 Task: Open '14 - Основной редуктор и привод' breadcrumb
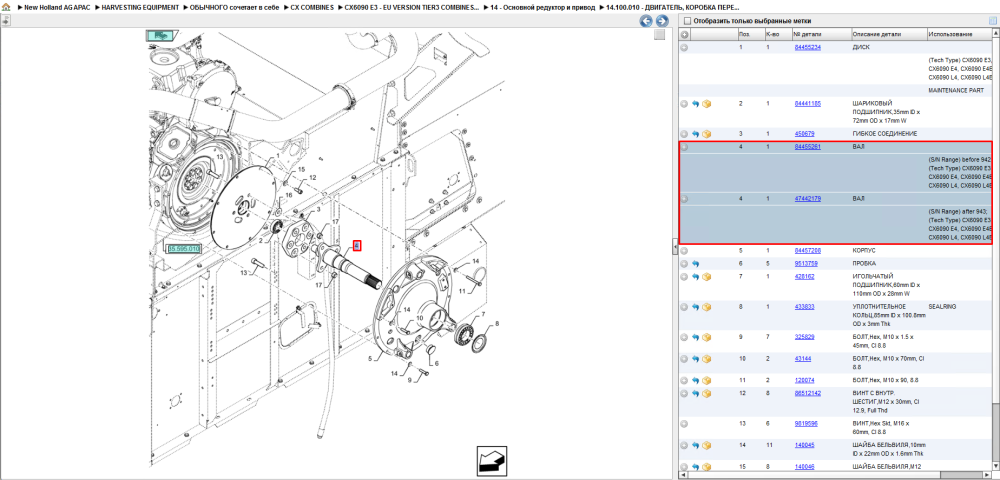pos(543,6)
